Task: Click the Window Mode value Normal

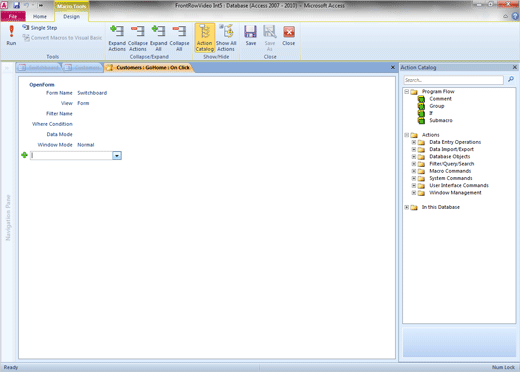Action: point(86,145)
